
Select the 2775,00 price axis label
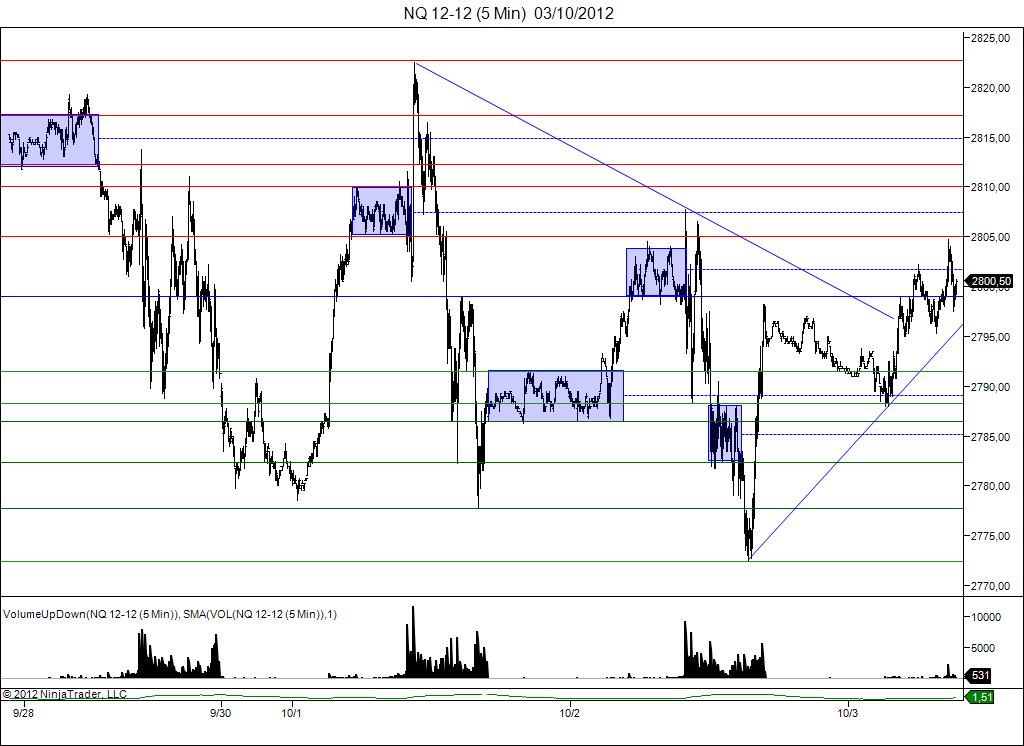click(991, 536)
